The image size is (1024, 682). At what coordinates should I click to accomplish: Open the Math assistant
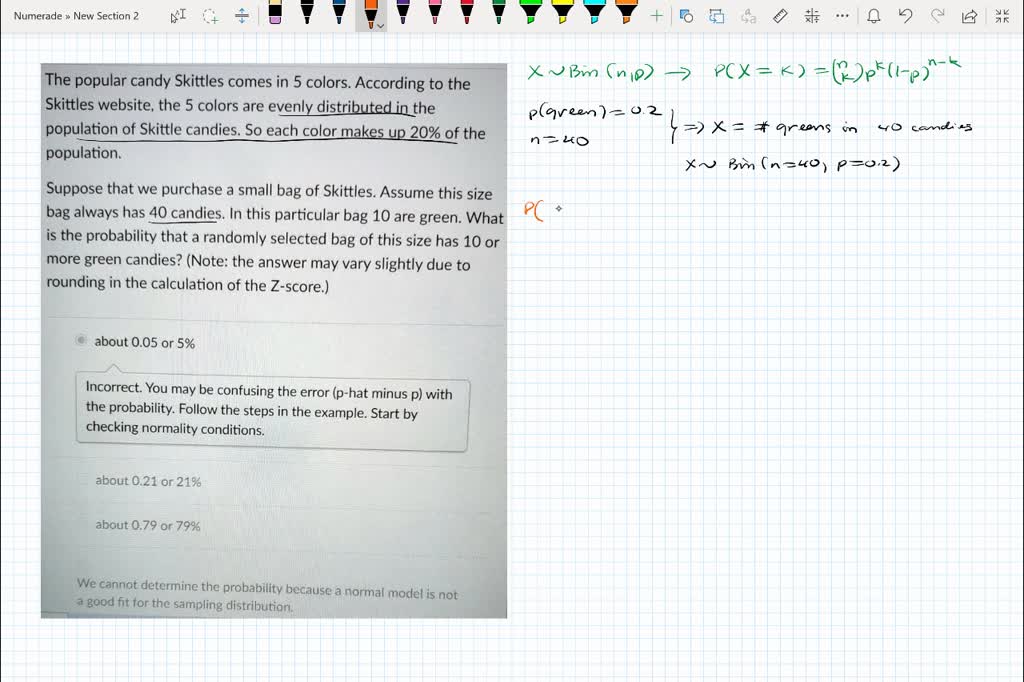812,16
